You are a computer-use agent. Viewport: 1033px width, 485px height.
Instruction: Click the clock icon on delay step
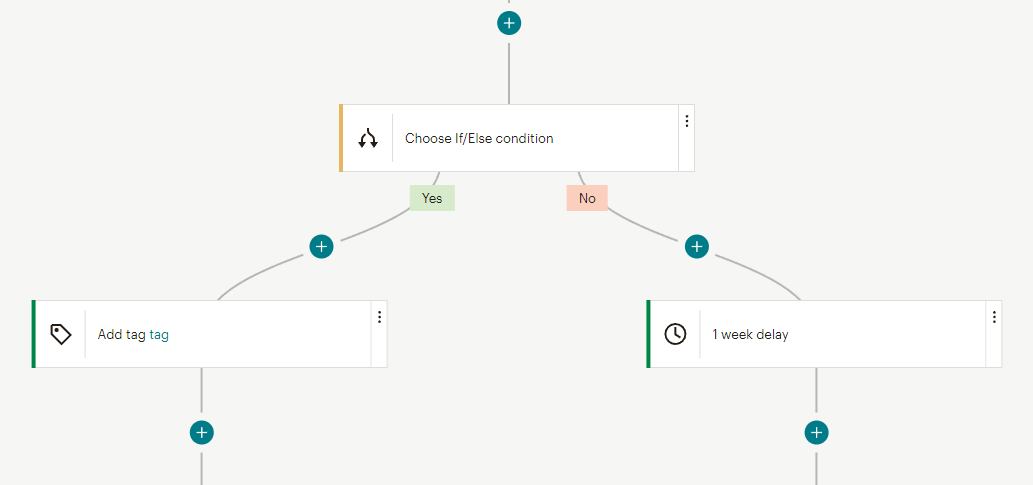click(675, 334)
